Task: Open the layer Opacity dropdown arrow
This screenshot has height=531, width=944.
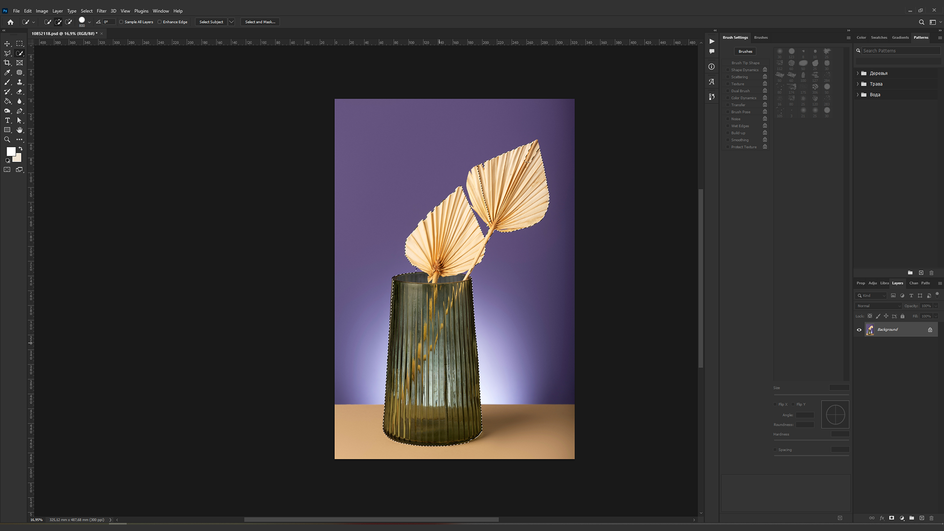Action: (936, 306)
